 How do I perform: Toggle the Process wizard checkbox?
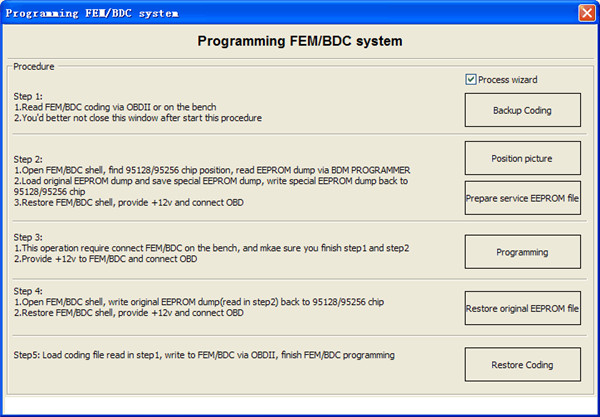[x=472, y=80]
